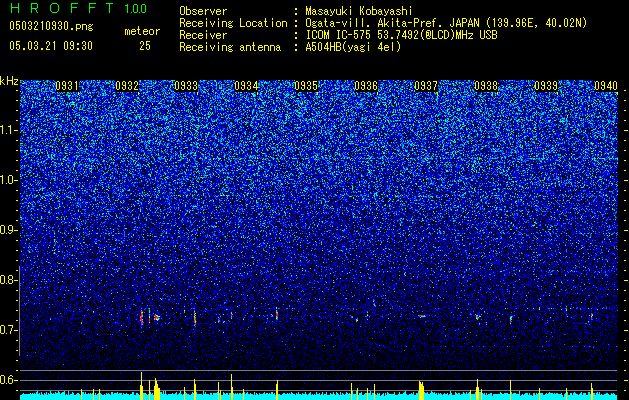
Task: Click the 'Receiving antenna' label
Action: coord(230,47)
